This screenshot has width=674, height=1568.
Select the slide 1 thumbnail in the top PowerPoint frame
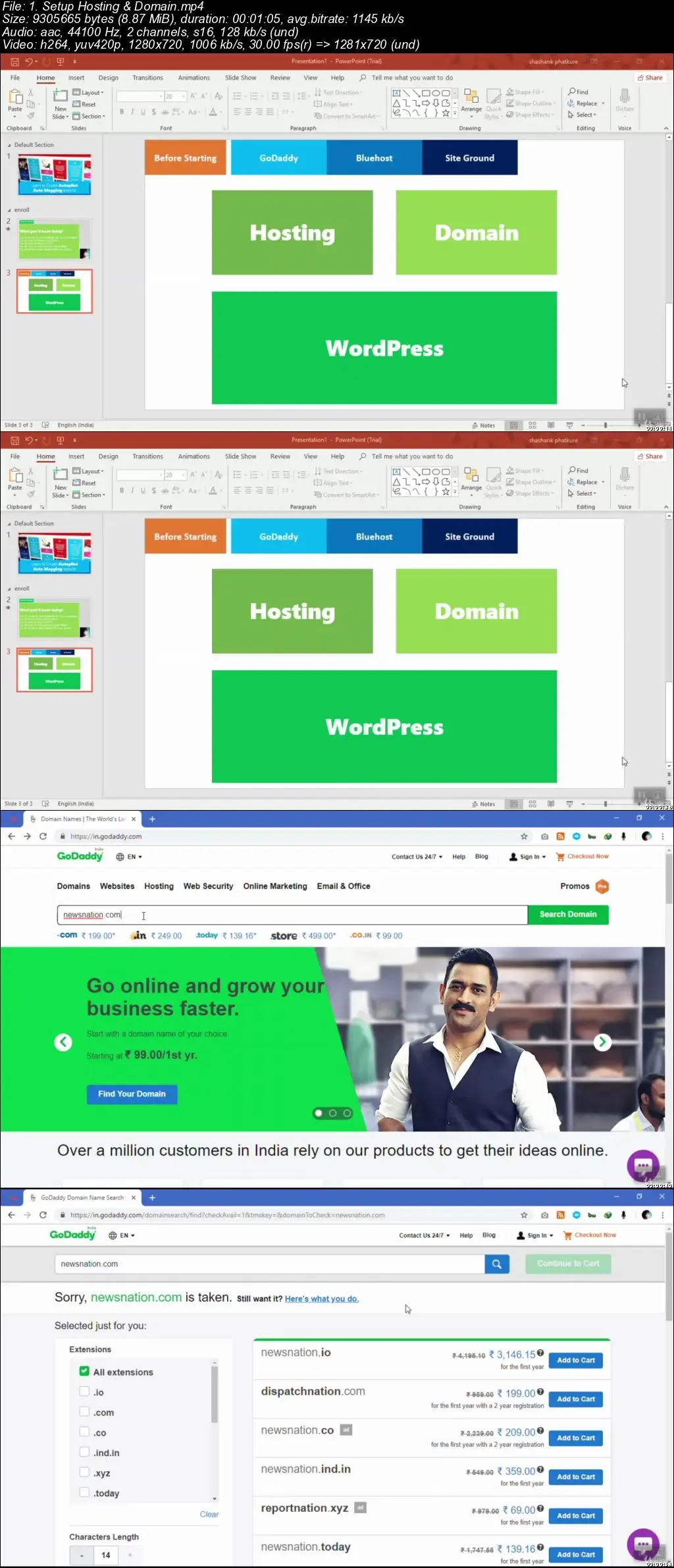coord(55,175)
